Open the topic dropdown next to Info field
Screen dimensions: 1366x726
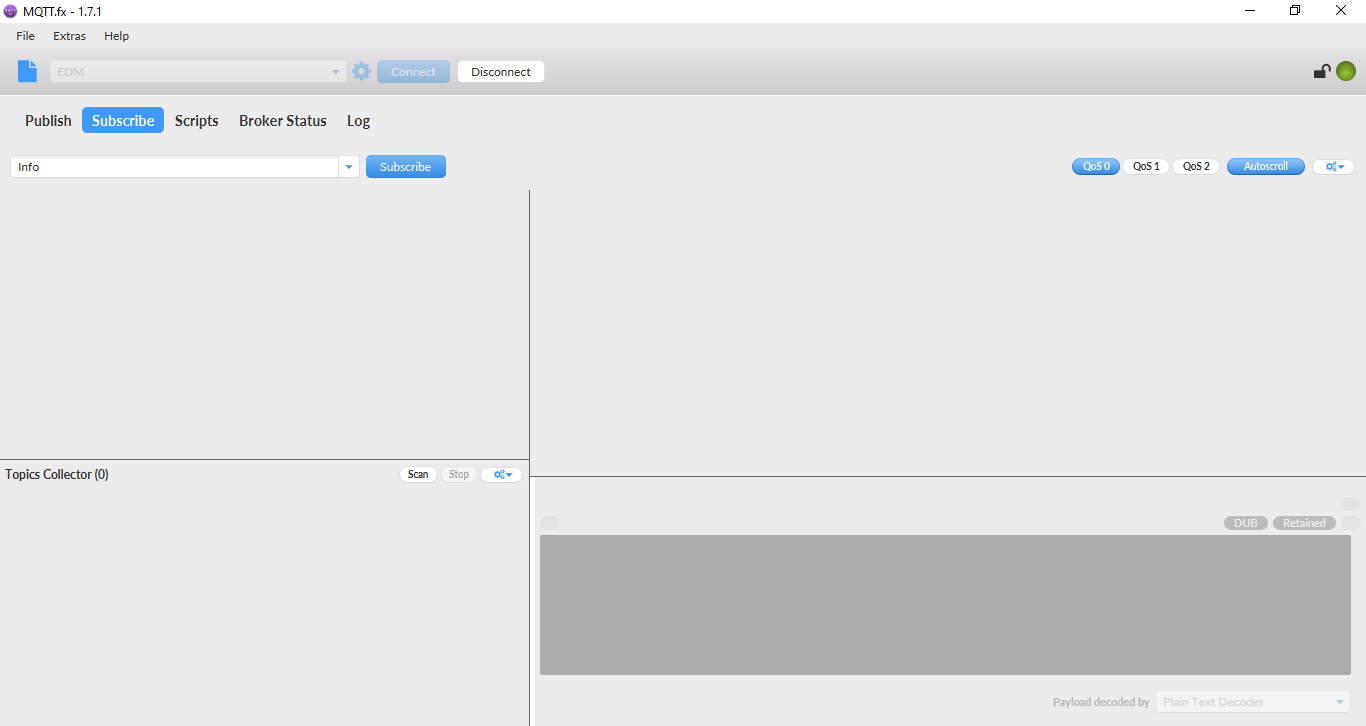click(x=348, y=166)
